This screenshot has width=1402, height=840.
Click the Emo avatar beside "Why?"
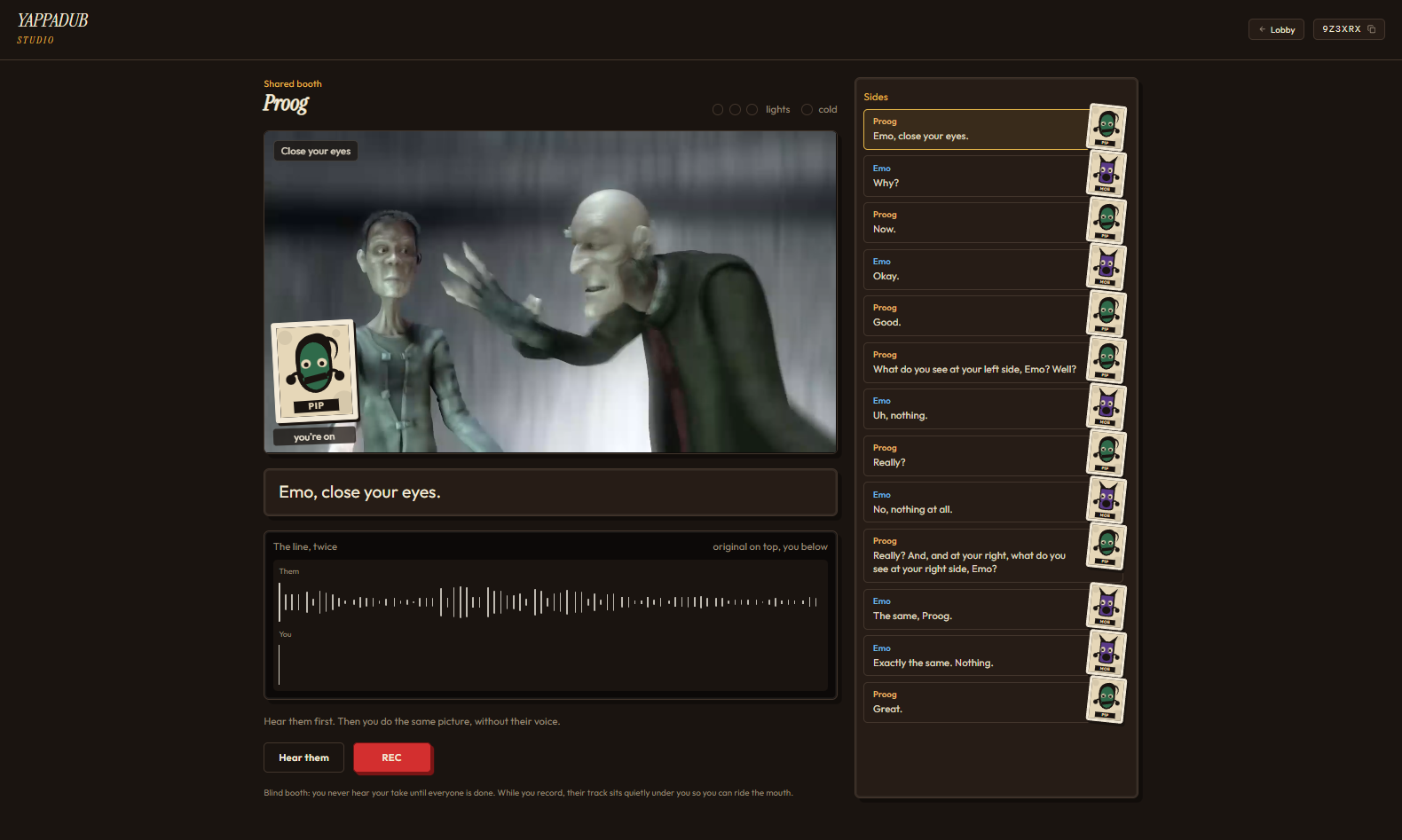[1107, 174]
